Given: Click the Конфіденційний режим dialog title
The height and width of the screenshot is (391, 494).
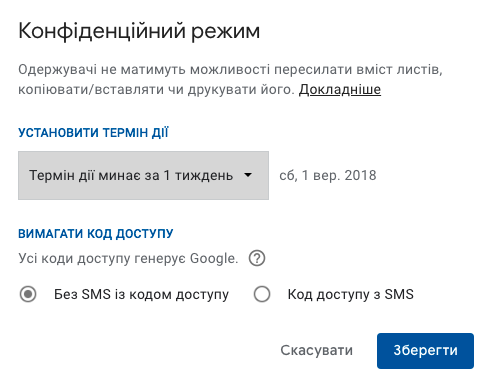Looking at the screenshot, I should pos(139,32).
